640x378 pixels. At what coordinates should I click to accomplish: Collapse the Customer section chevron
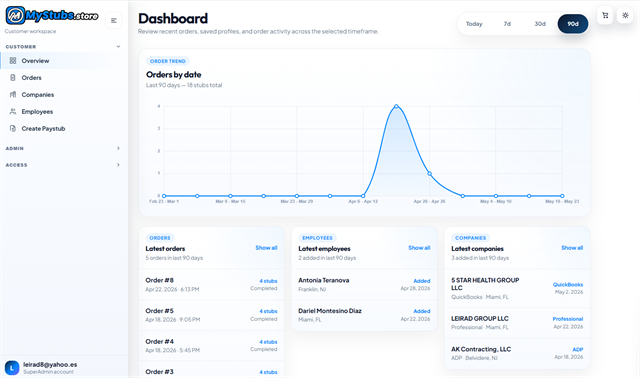[x=118, y=47]
